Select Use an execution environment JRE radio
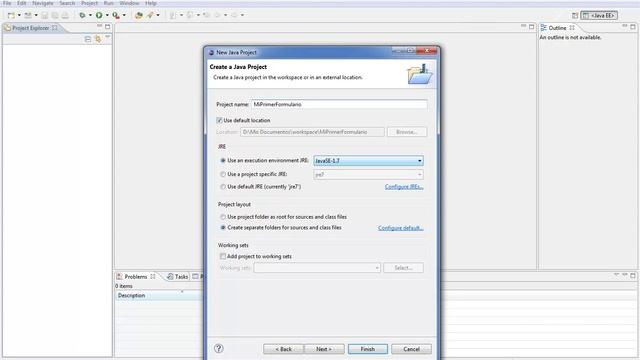Image resolution: width=640 pixels, height=360 pixels. tap(223, 161)
